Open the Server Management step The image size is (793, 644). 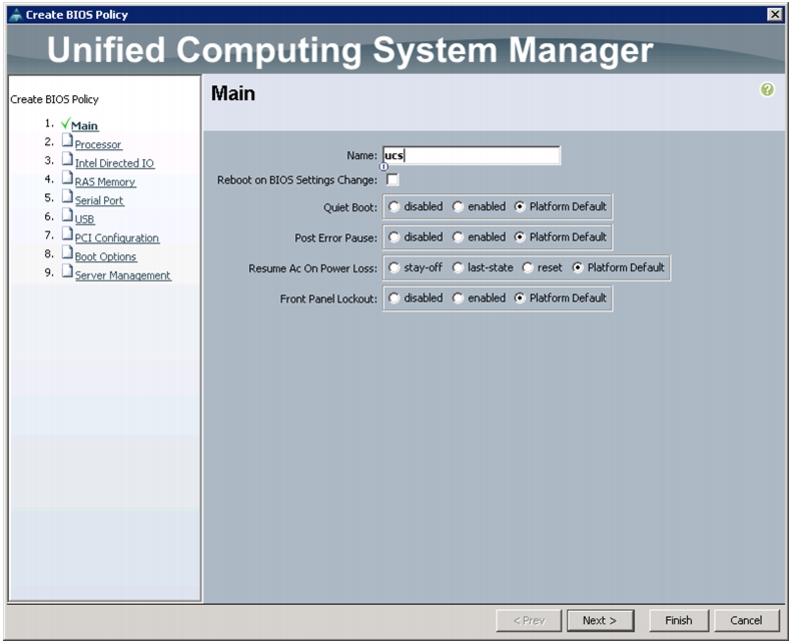pyautogui.click(x=123, y=276)
